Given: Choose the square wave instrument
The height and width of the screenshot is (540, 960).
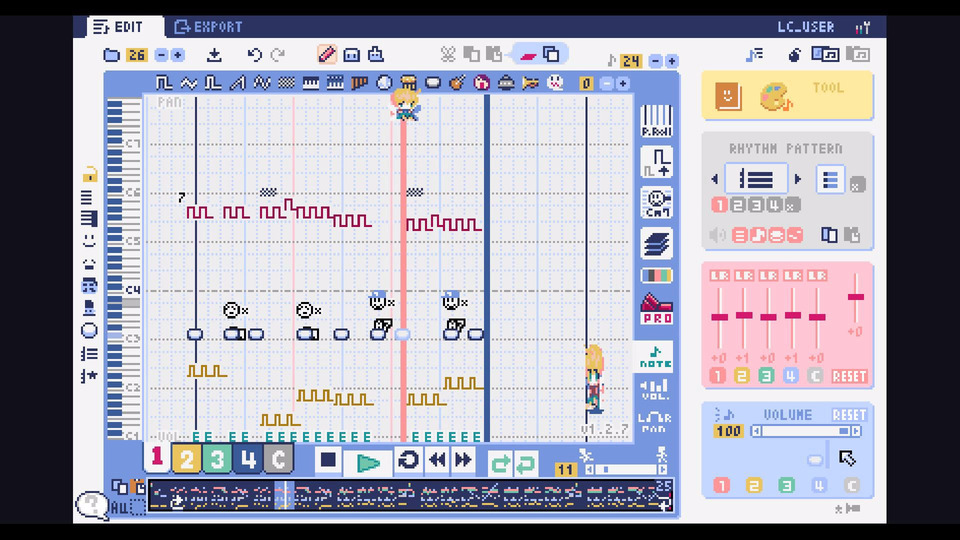Looking at the screenshot, I should (163, 83).
